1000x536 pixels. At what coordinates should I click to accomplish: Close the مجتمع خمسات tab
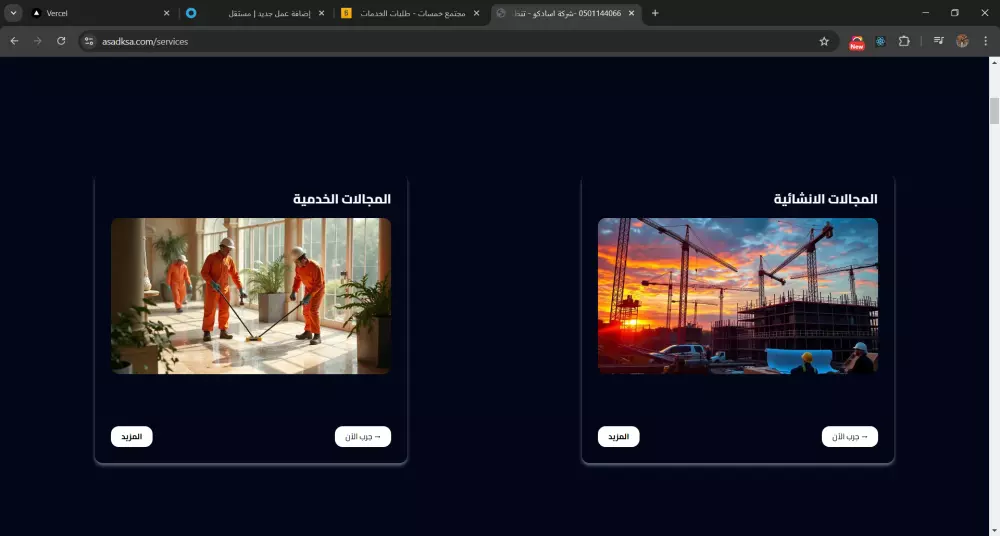[476, 13]
